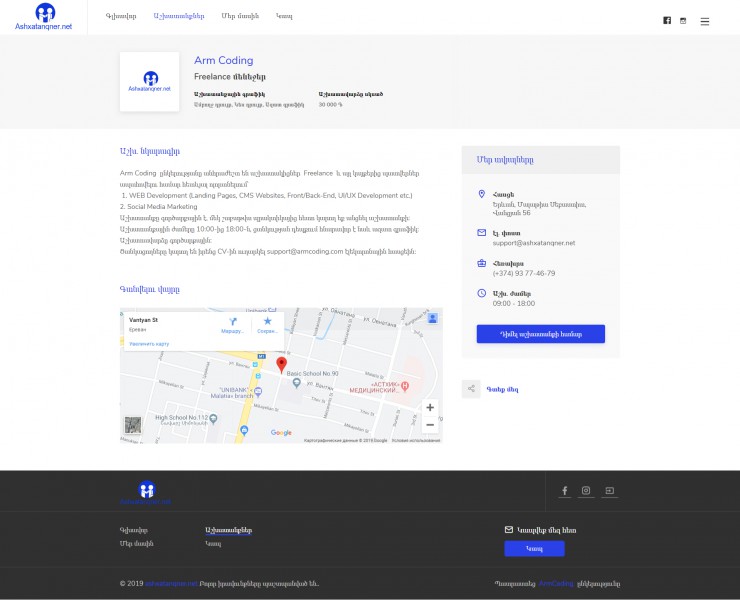Click the briefcase phone icon in sidebar

coord(481,263)
